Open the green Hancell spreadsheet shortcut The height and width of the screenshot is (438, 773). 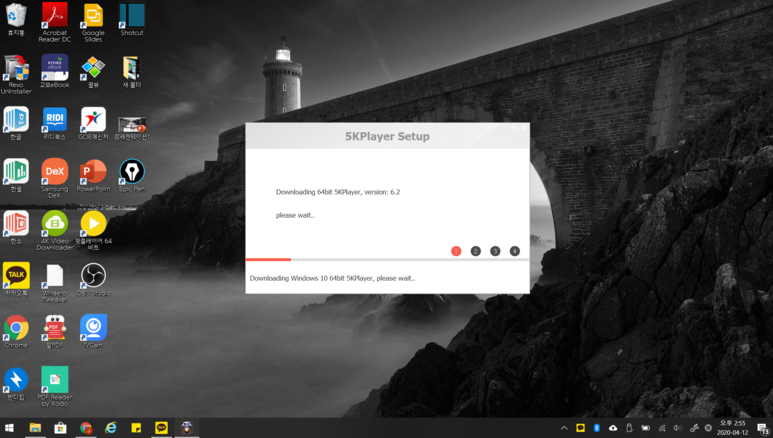[16, 175]
